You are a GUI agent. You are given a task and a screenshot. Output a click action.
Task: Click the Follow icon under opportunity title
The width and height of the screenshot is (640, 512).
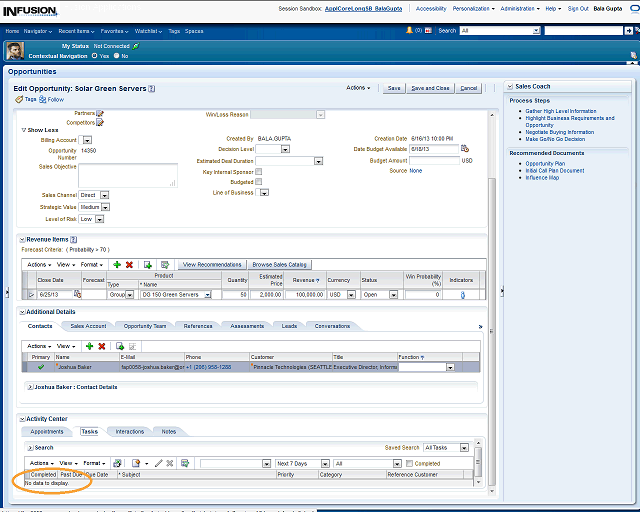pos(43,100)
